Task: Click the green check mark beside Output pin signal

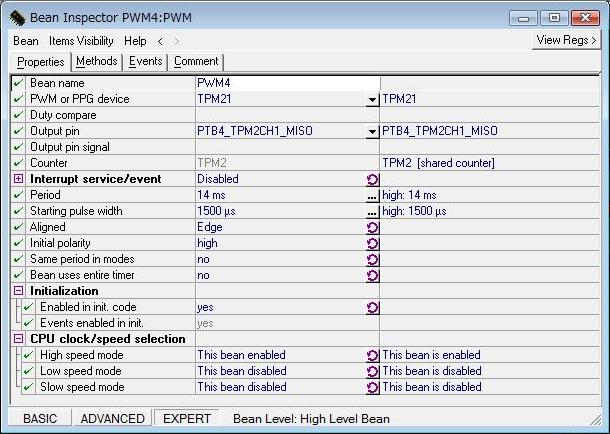Action: pyautogui.click(x=18, y=147)
